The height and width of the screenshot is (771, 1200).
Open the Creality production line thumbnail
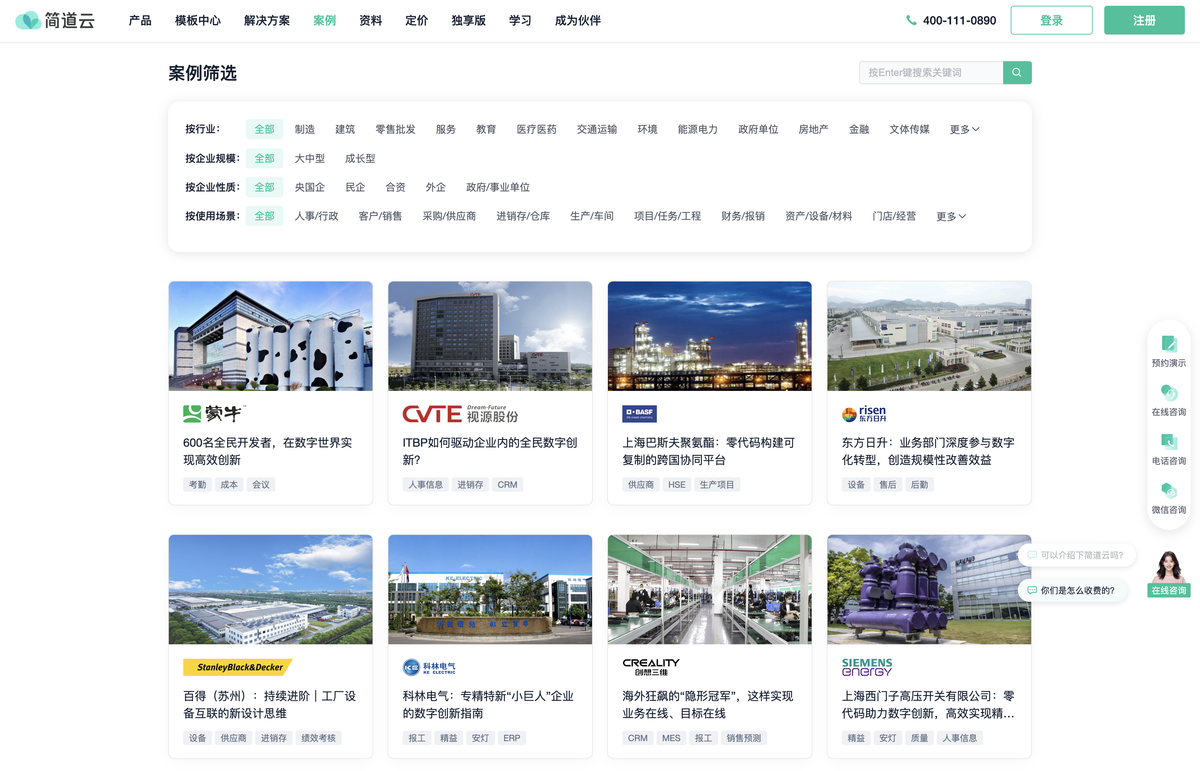point(709,589)
